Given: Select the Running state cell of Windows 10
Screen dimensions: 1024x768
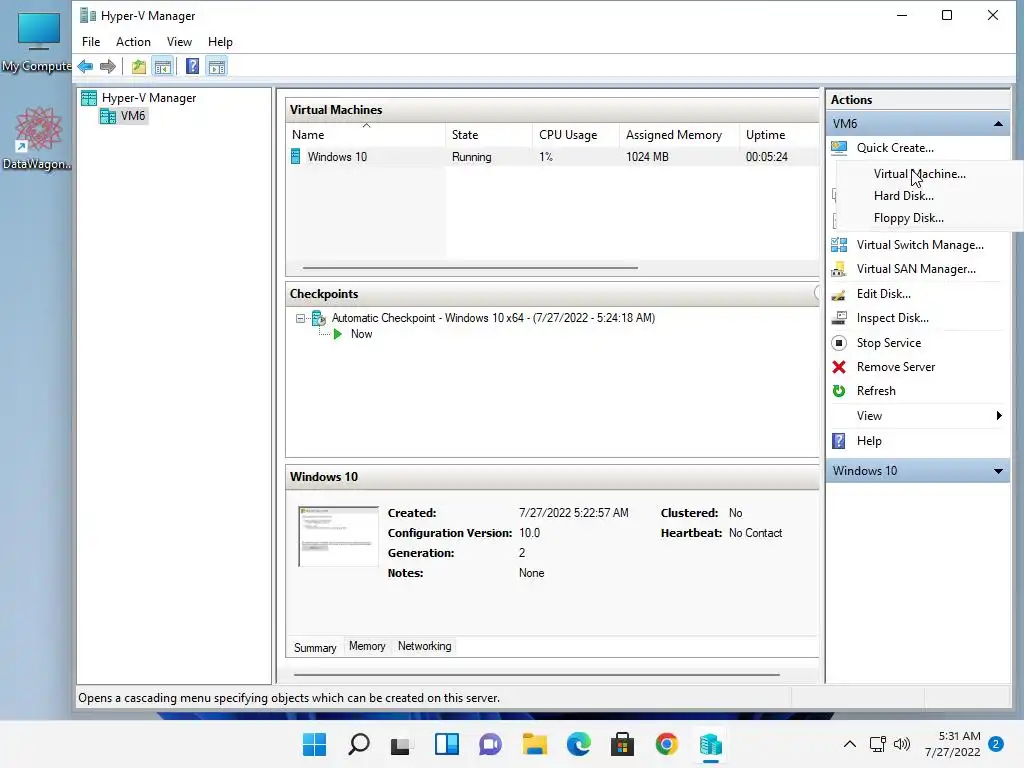Looking at the screenshot, I should coord(472,157).
